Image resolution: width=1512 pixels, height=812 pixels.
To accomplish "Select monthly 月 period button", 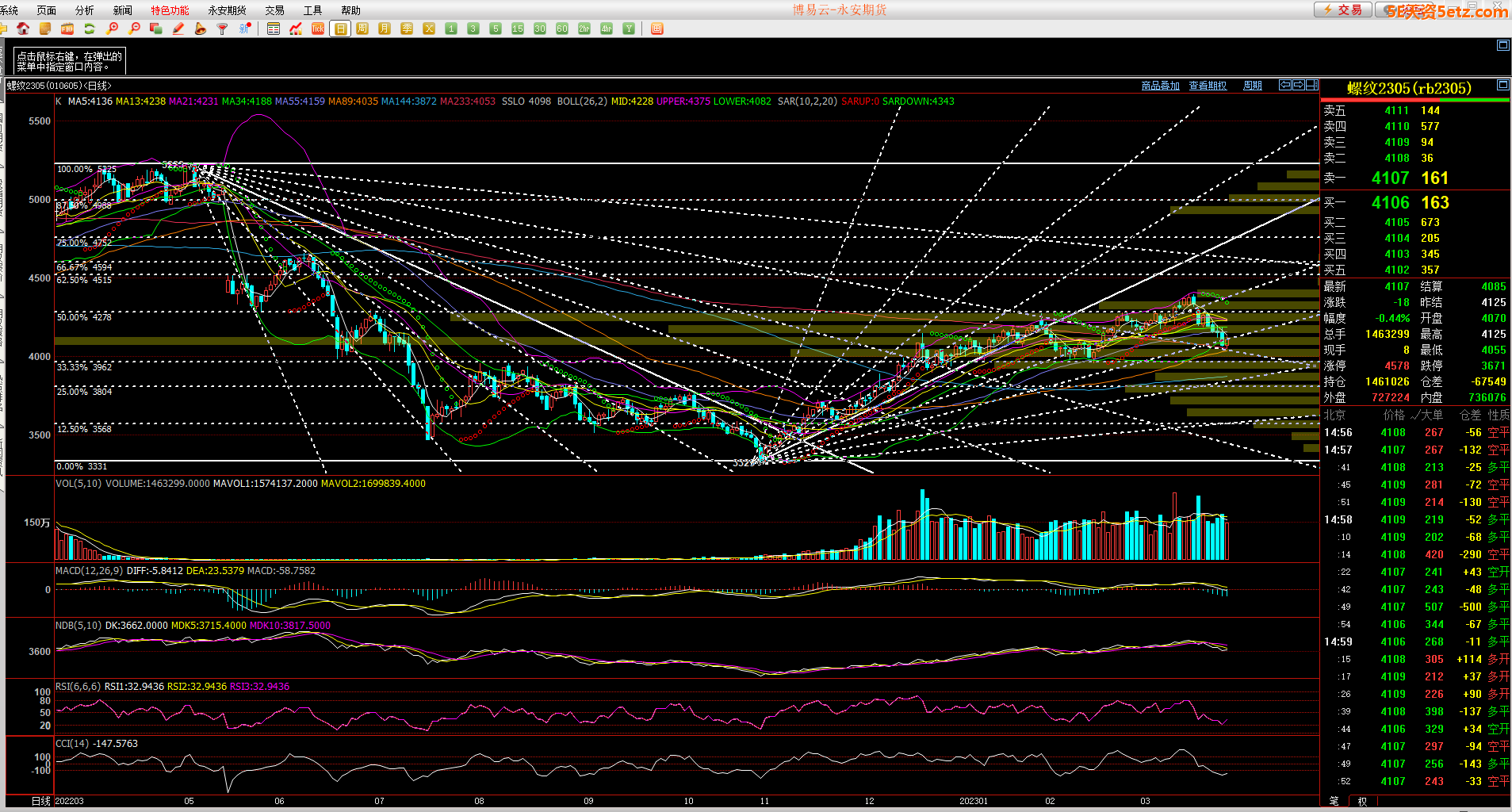I will [x=385, y=29].
